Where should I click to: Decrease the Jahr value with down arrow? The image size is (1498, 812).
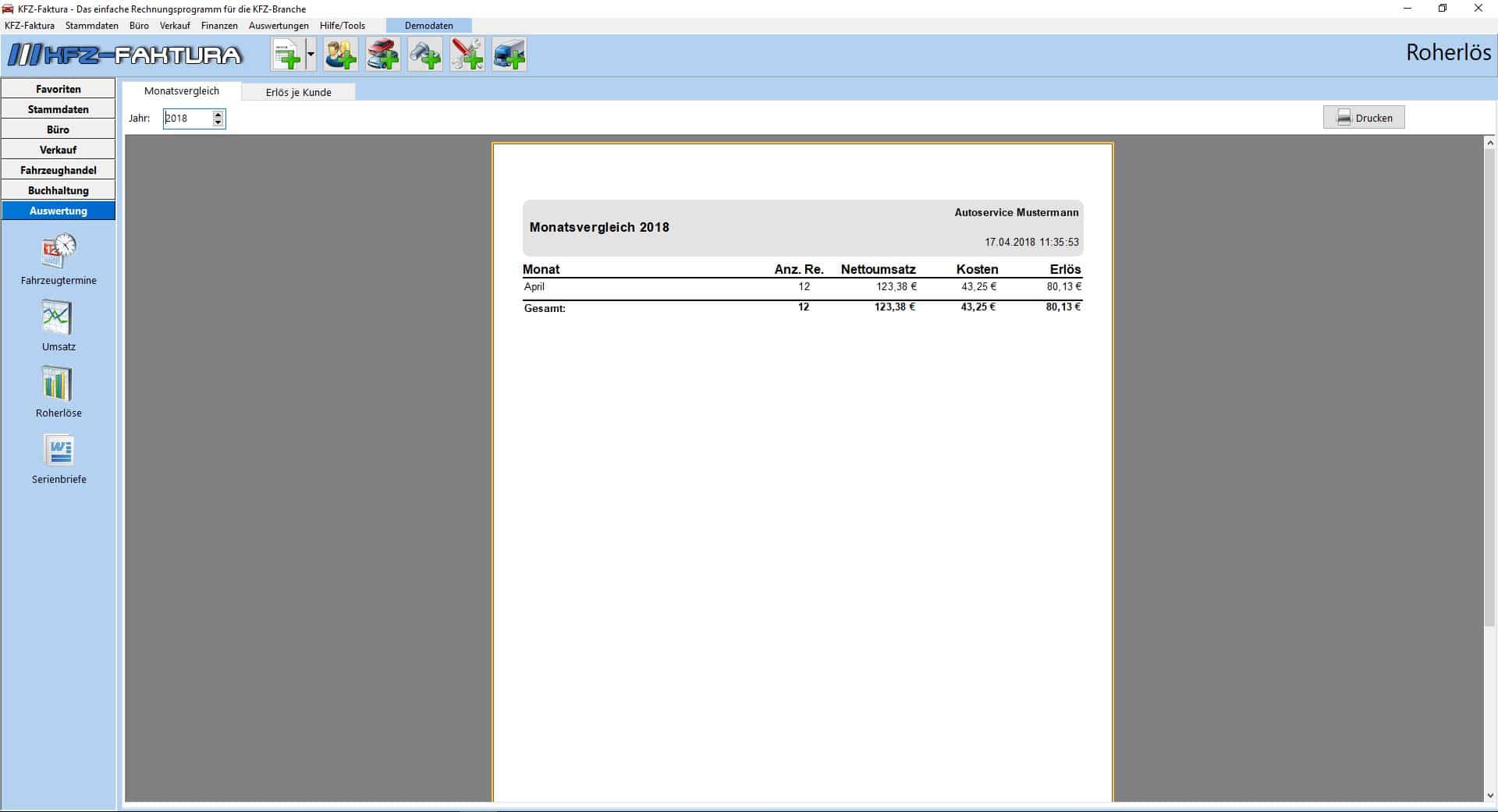(218, 122)
